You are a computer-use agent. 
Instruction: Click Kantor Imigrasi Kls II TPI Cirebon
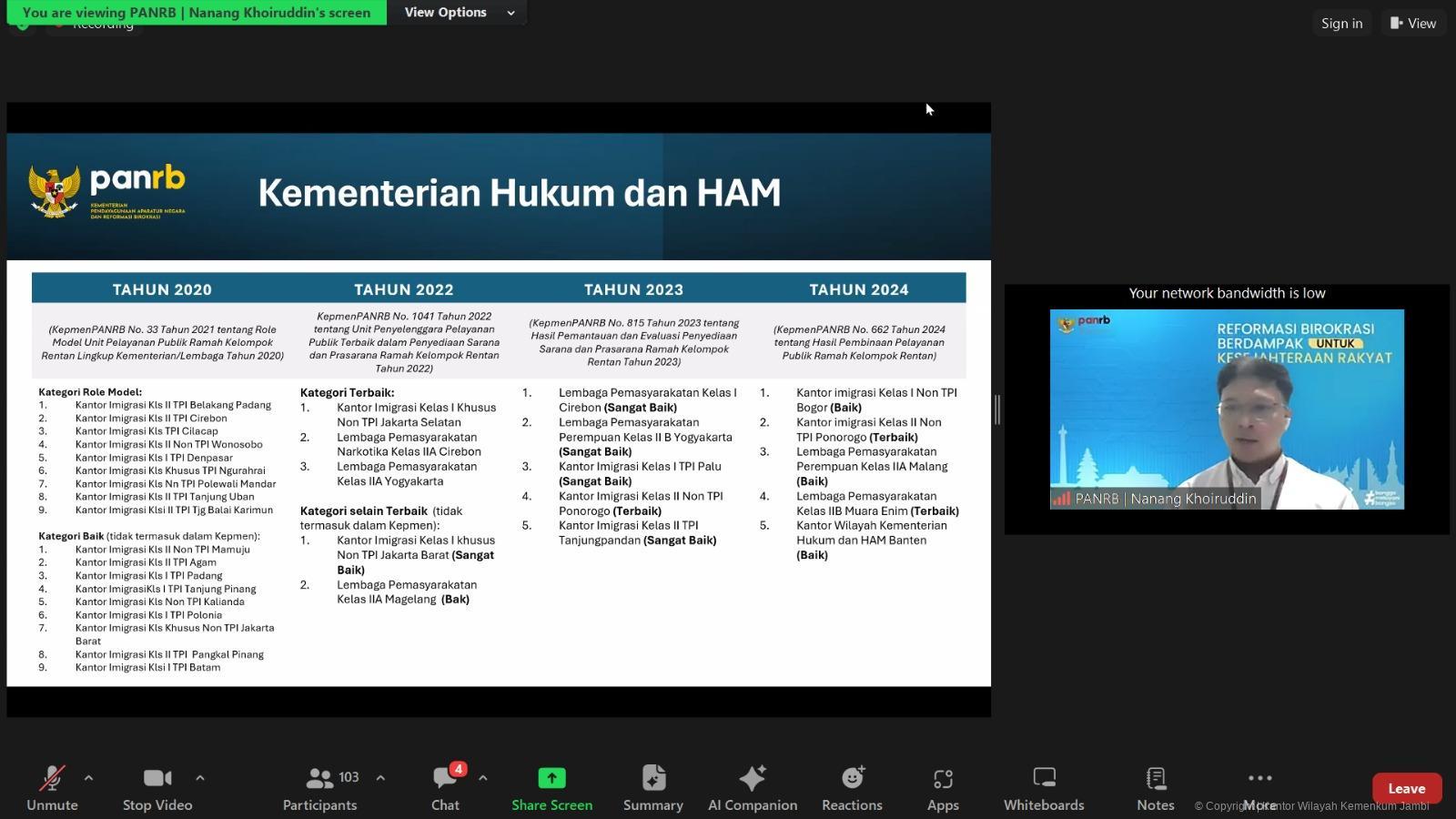(151, 419)
